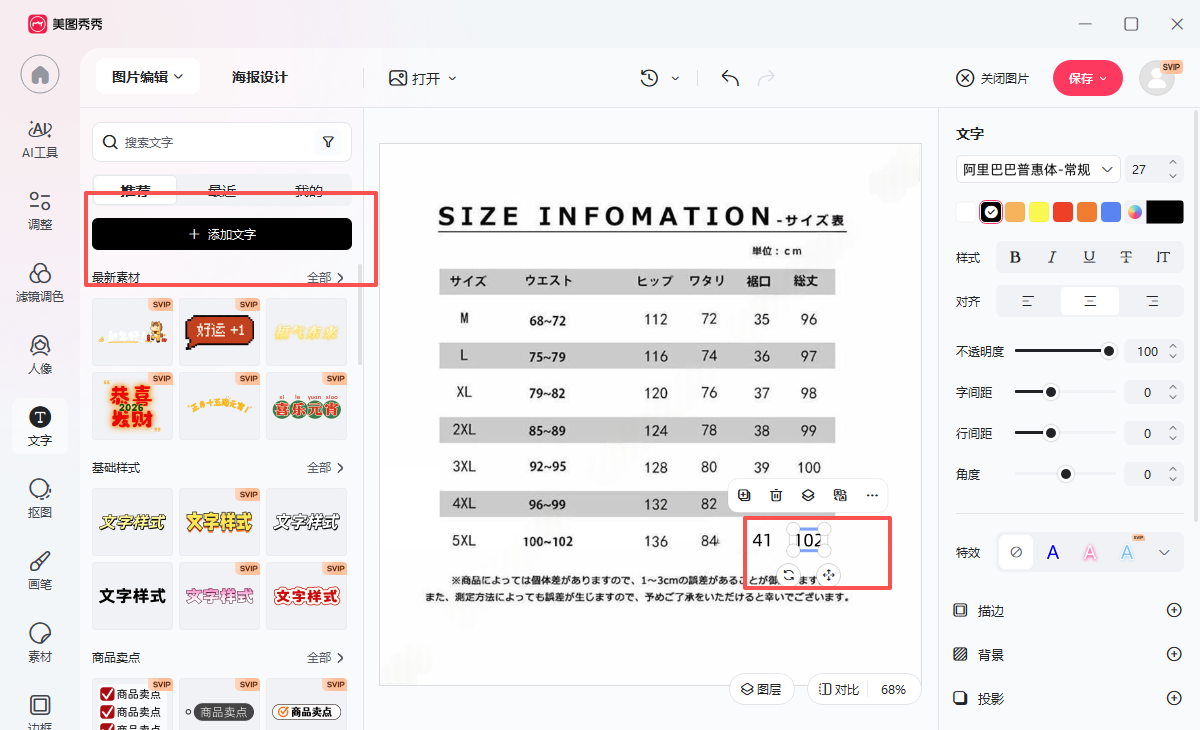Select the 文字 text tool in sidebar
Screen dimensions: 1200x730
(40, 427)
